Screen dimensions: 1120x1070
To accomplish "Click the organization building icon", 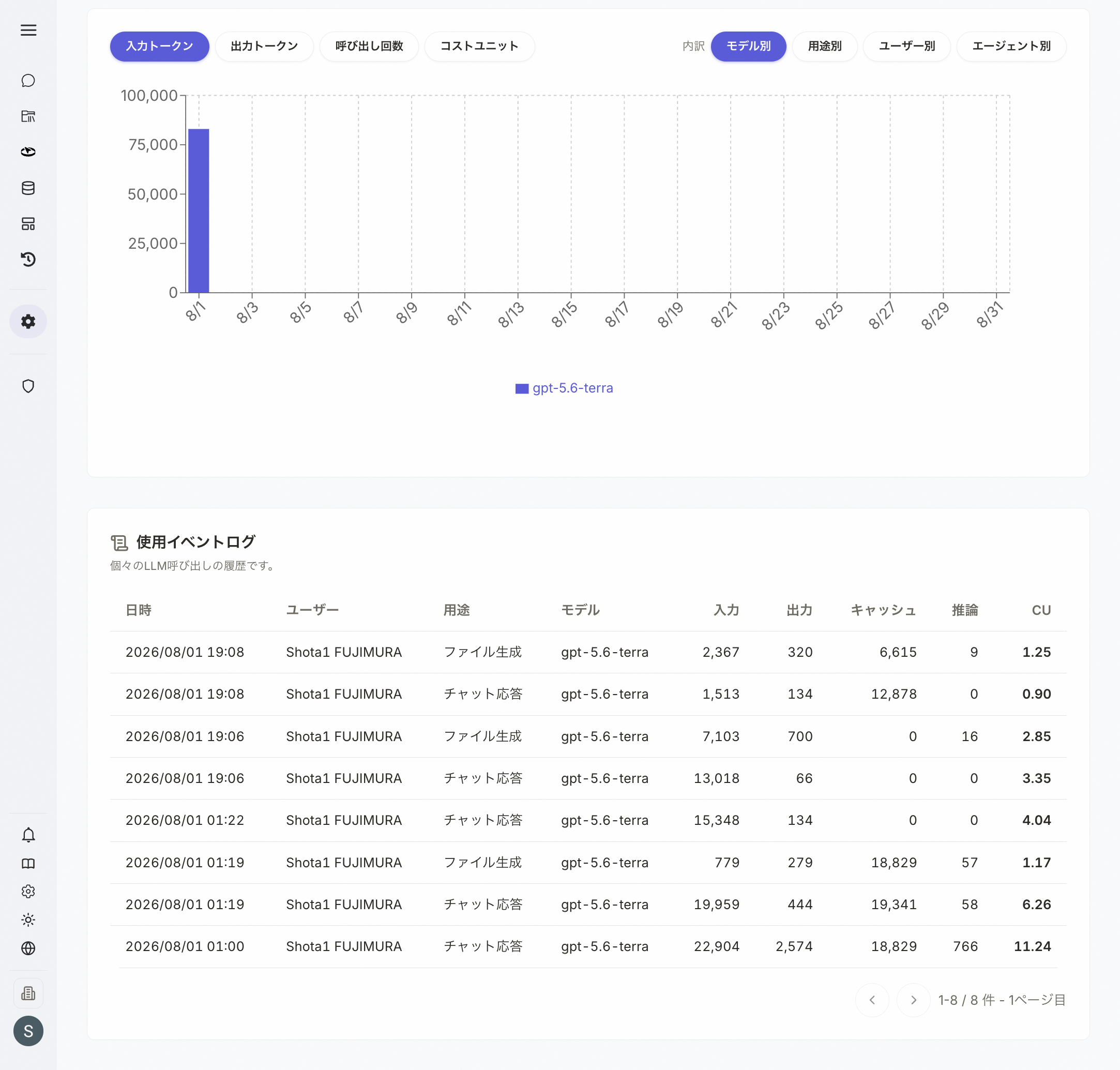I will click(x=28, y=993).
